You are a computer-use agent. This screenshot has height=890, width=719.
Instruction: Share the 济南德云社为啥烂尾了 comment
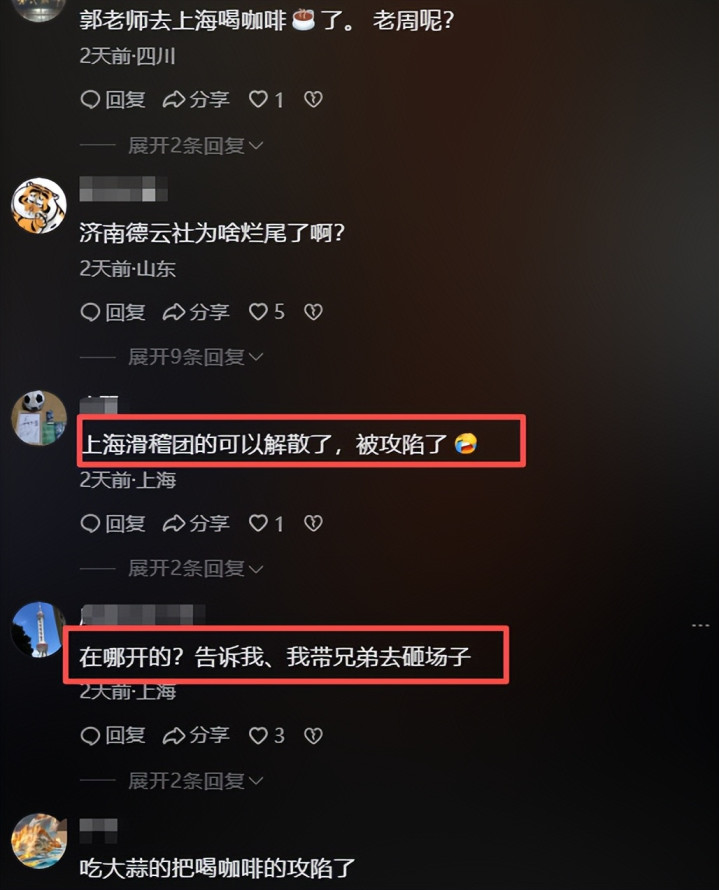(x=196, y=312)
